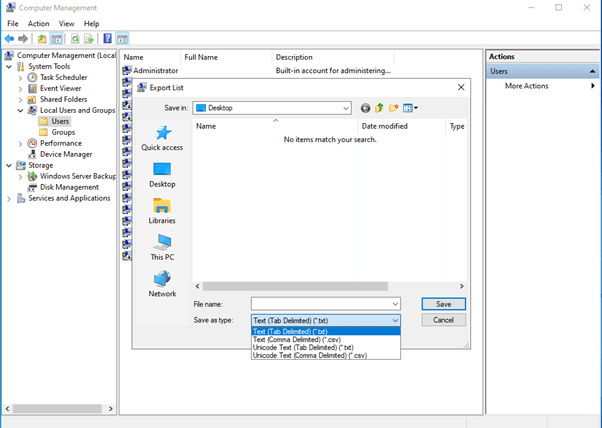
Task: Open the View Menu icon in Export dialog
Action: pos(410,108)
